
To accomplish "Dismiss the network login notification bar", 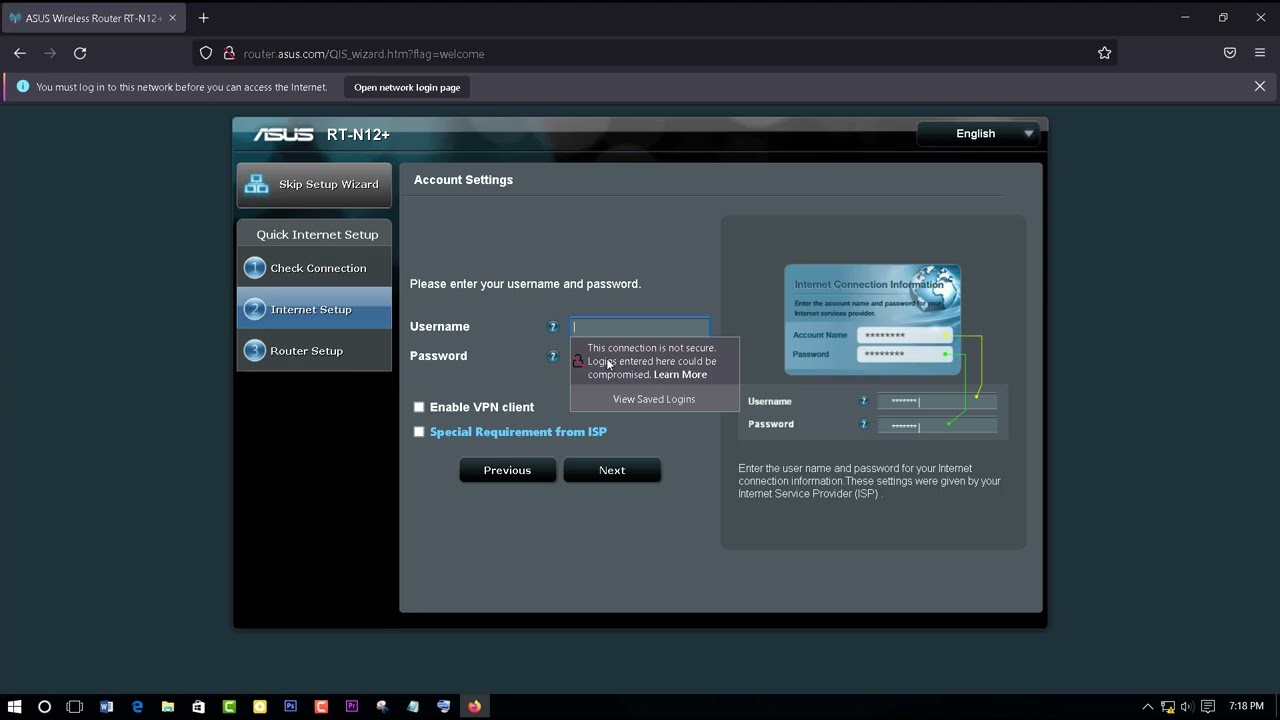I will [1260, 87].
